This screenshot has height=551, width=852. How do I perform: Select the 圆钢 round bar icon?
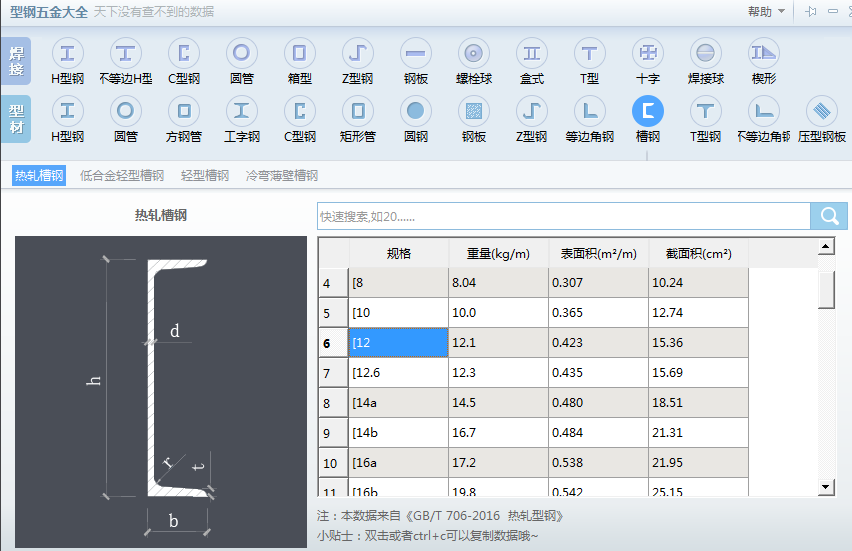coord(416,111)
